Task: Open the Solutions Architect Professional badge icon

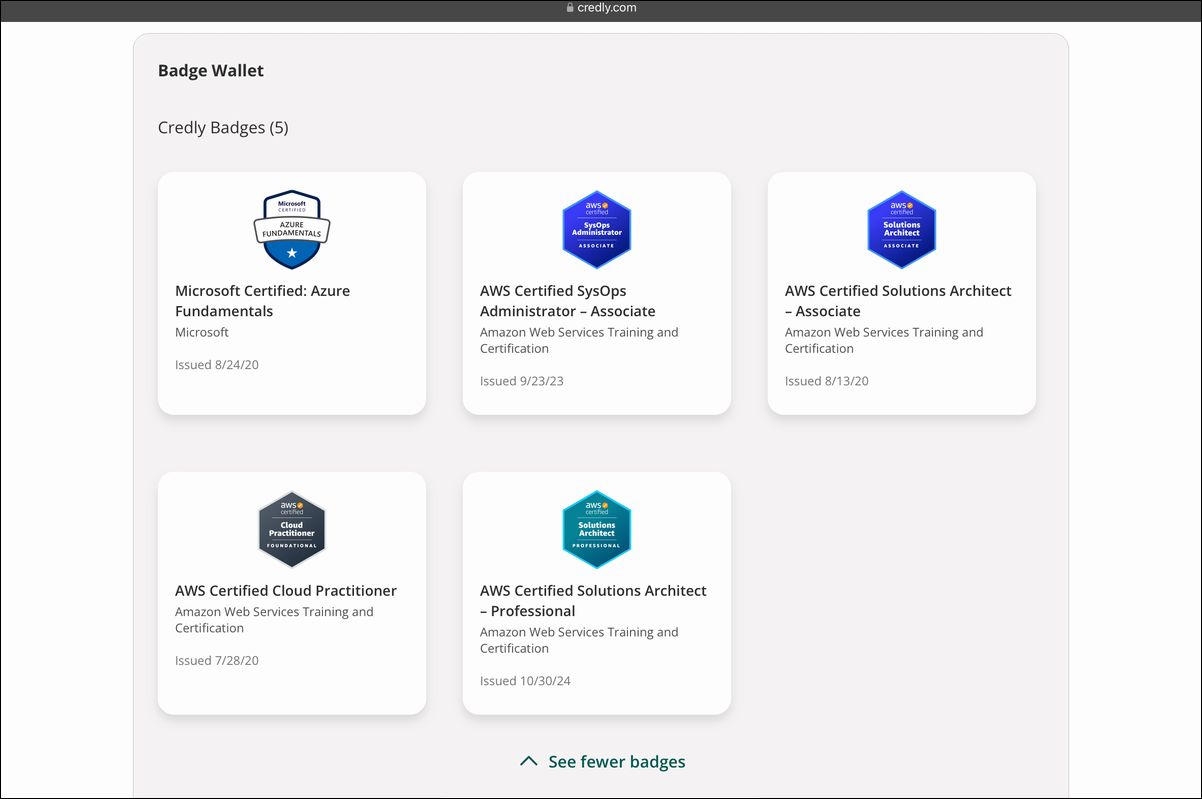Action: click(x=596, y=530)
